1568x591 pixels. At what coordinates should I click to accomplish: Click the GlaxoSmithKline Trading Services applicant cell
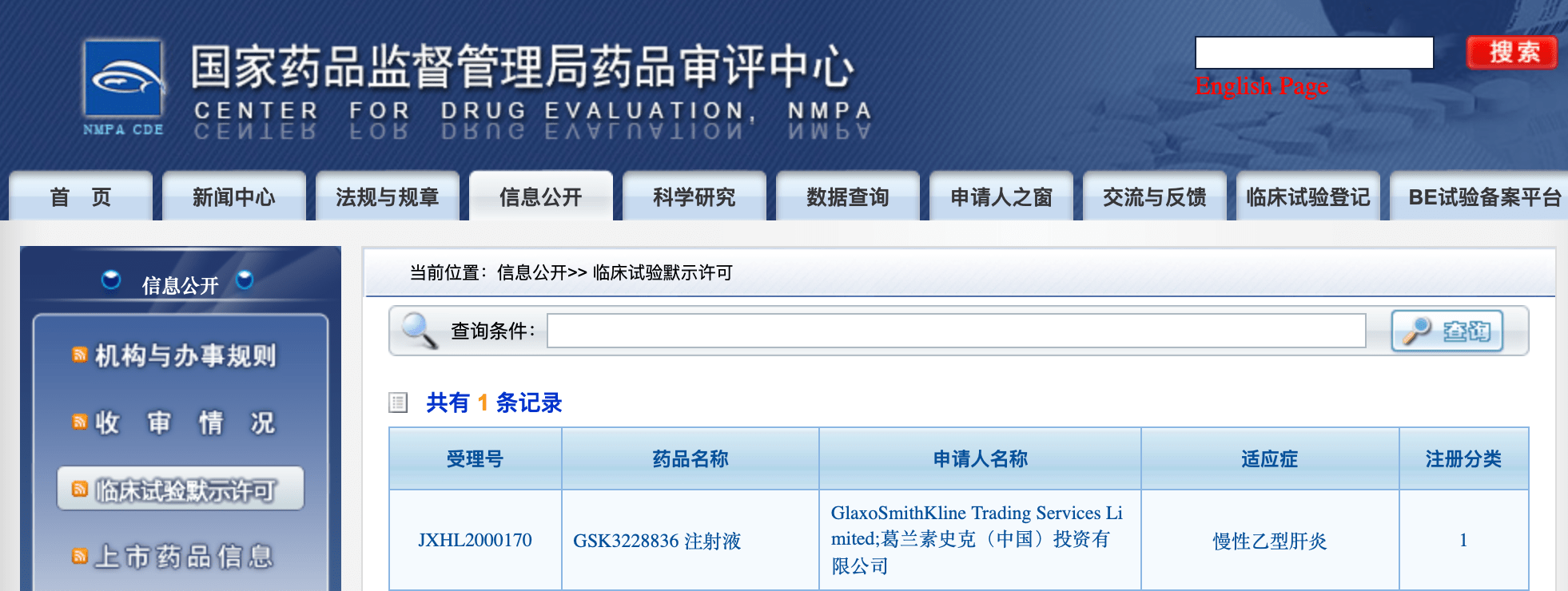click(981, 540)
